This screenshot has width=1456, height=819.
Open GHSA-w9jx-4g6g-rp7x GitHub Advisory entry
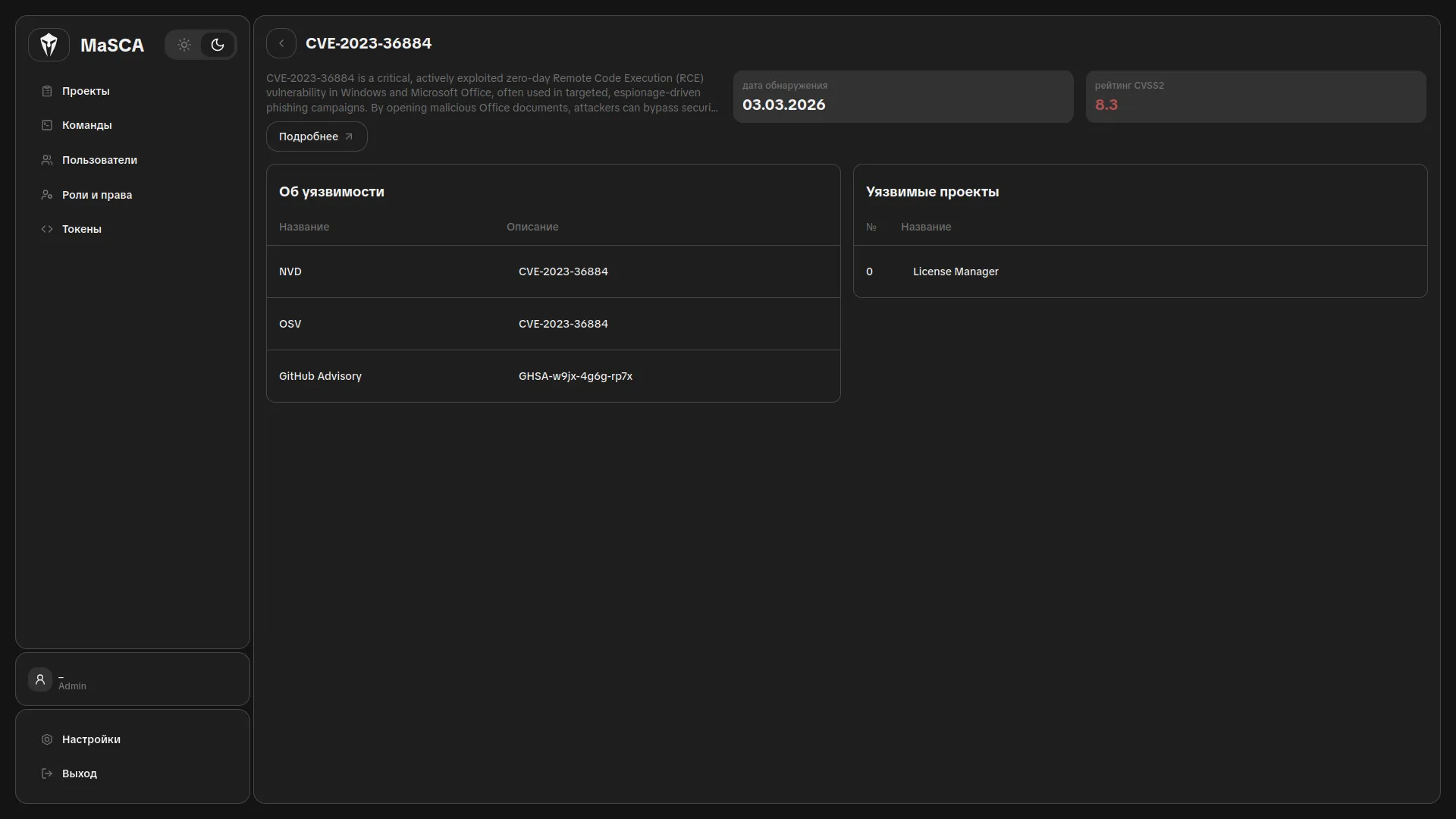(575, 376)
